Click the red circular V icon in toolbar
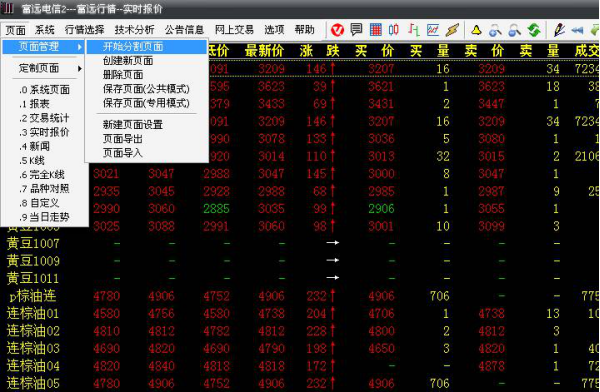600x392 pixels. pos(337,30)
